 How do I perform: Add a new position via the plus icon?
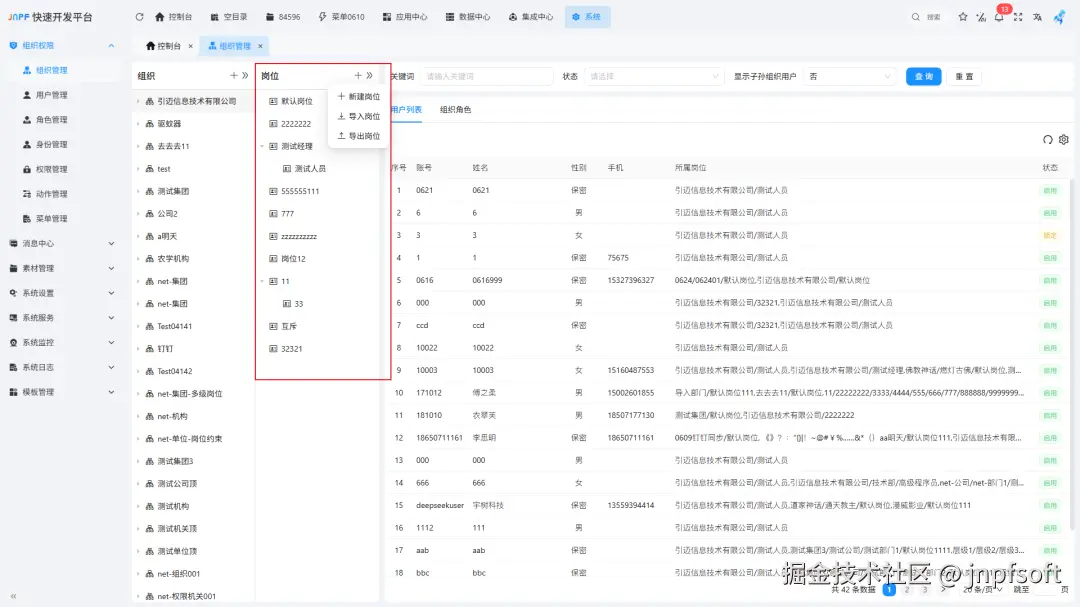pyautogui.click(x=358, y=75)
